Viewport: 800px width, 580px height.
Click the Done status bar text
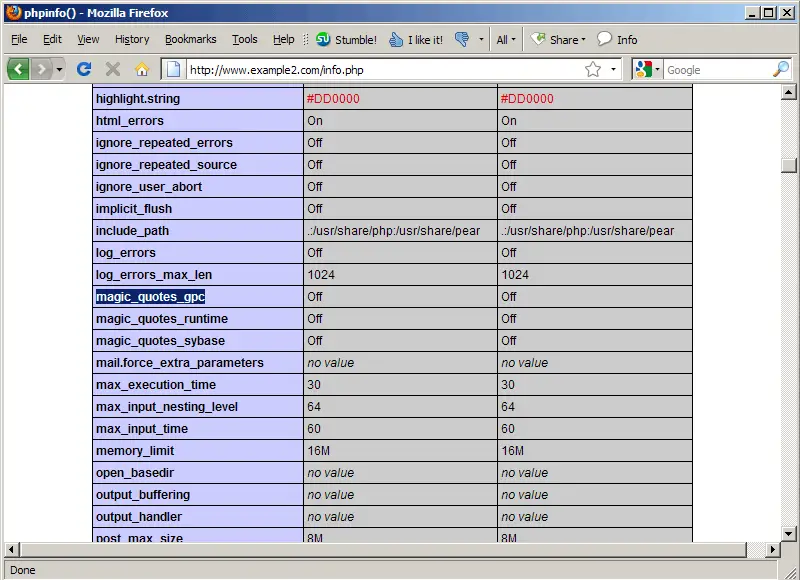[x=22, y=570]
